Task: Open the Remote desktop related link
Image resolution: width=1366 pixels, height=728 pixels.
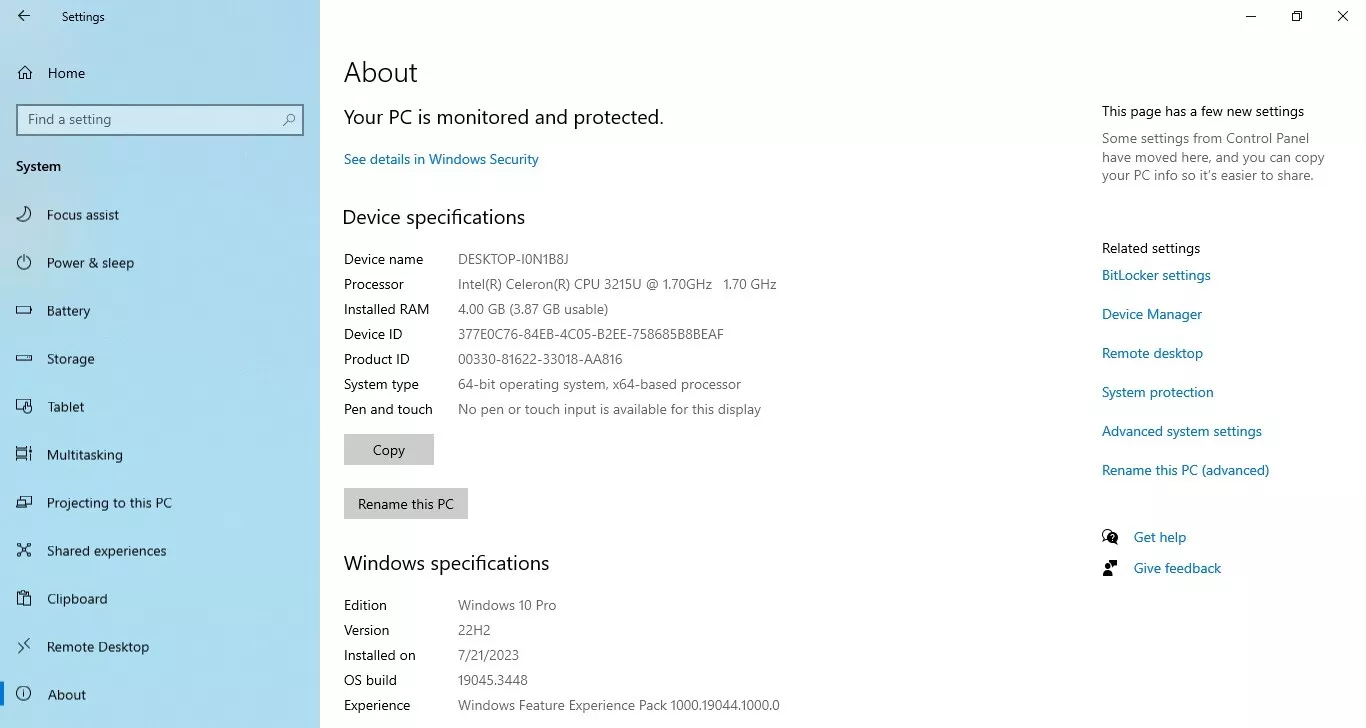Action: pyautogui.click(x=1152, y=353)
